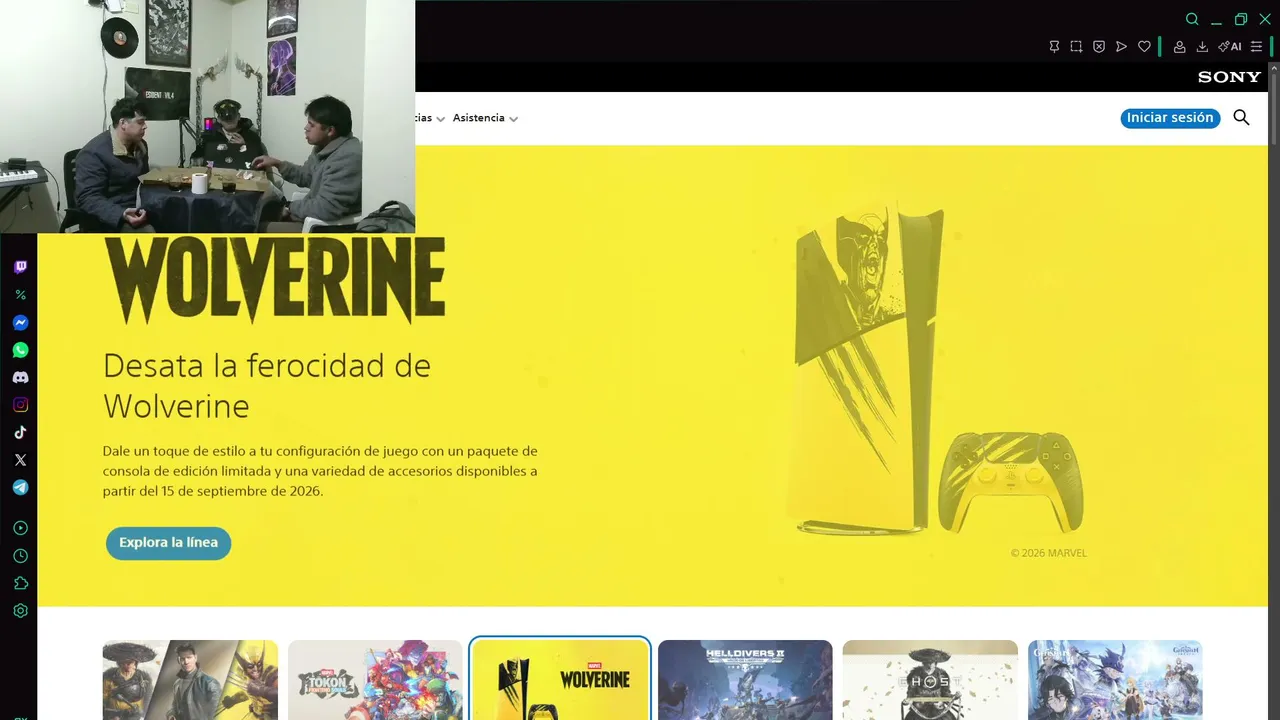The image size is (1280, 720).
Task: Select the yellow Wolverine carousel thumbnail
Action: (560, 680)
